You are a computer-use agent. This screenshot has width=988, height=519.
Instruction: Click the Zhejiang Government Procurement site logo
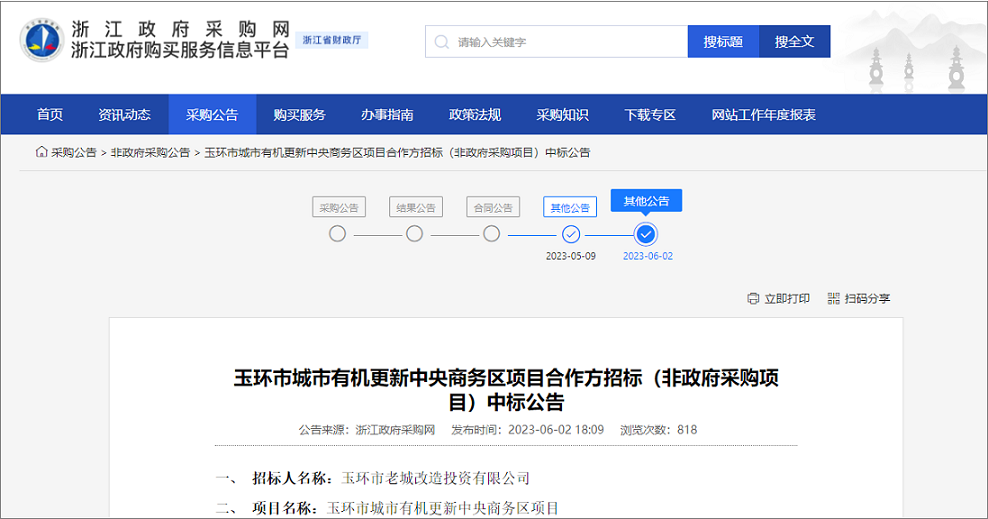coord(40,40)
